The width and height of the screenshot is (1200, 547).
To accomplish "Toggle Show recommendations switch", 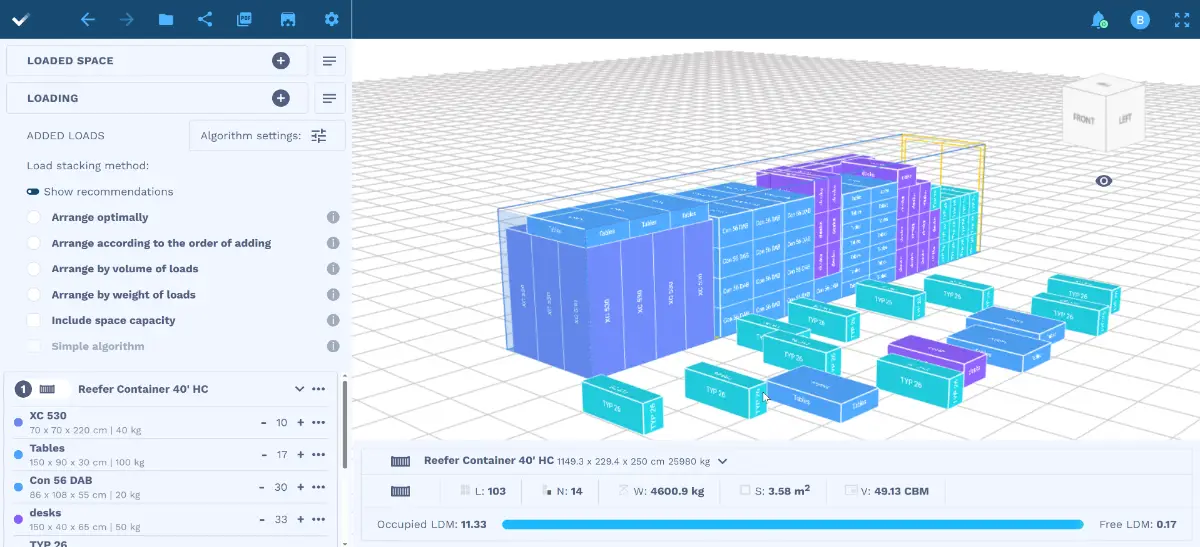I will [33, 192].
